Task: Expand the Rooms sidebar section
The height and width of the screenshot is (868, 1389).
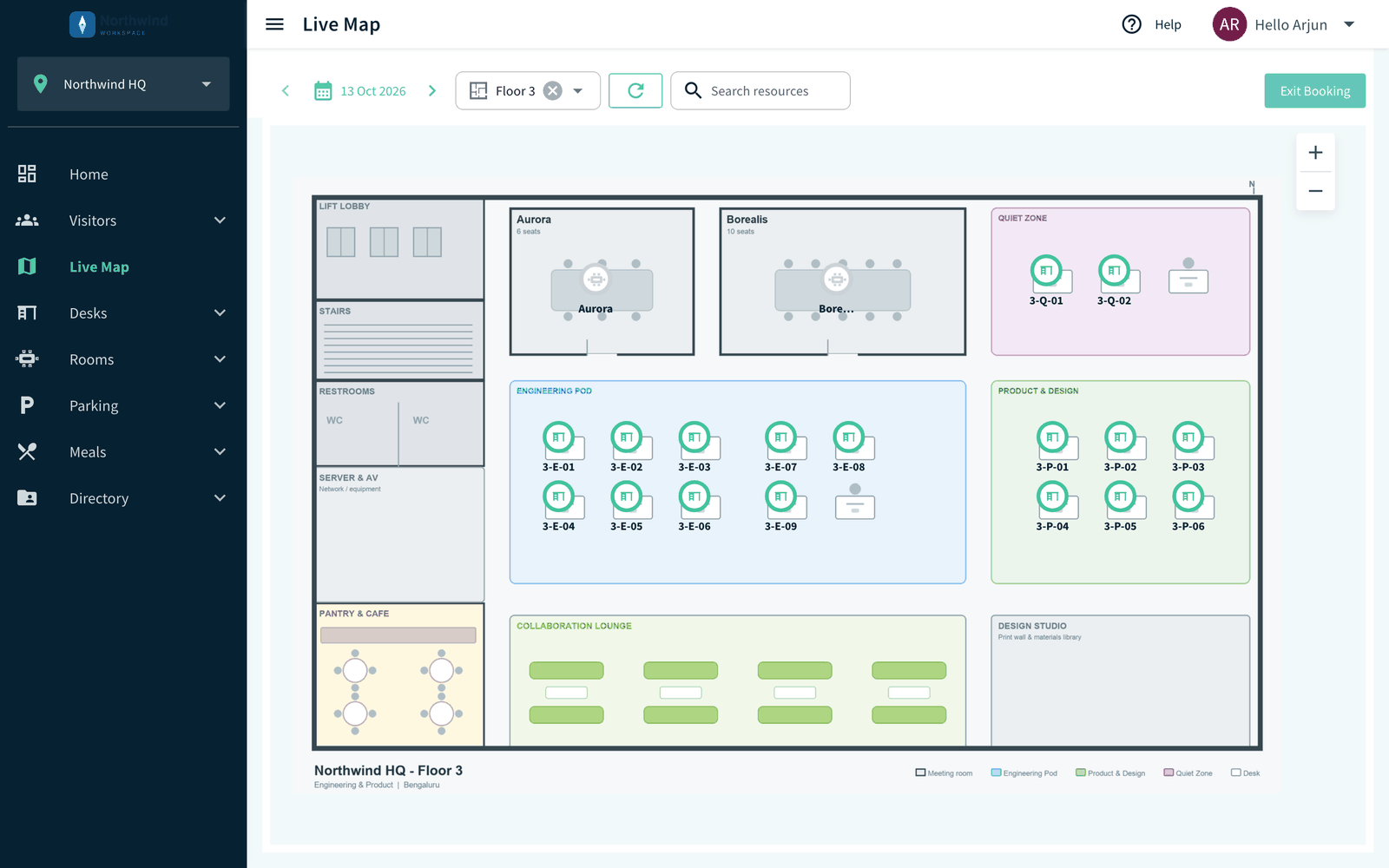Action: click(220, 359)
